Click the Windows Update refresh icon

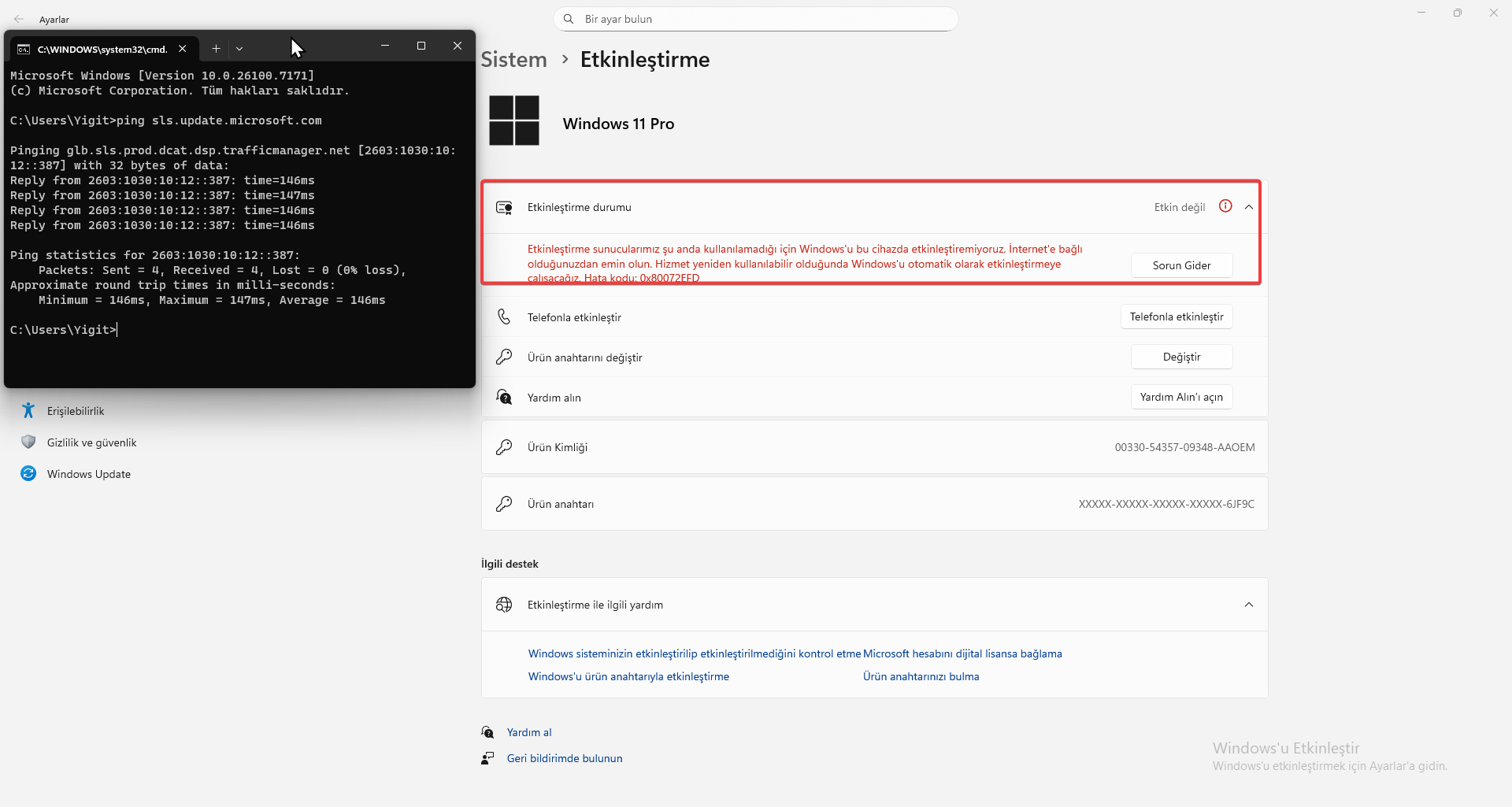28,473
